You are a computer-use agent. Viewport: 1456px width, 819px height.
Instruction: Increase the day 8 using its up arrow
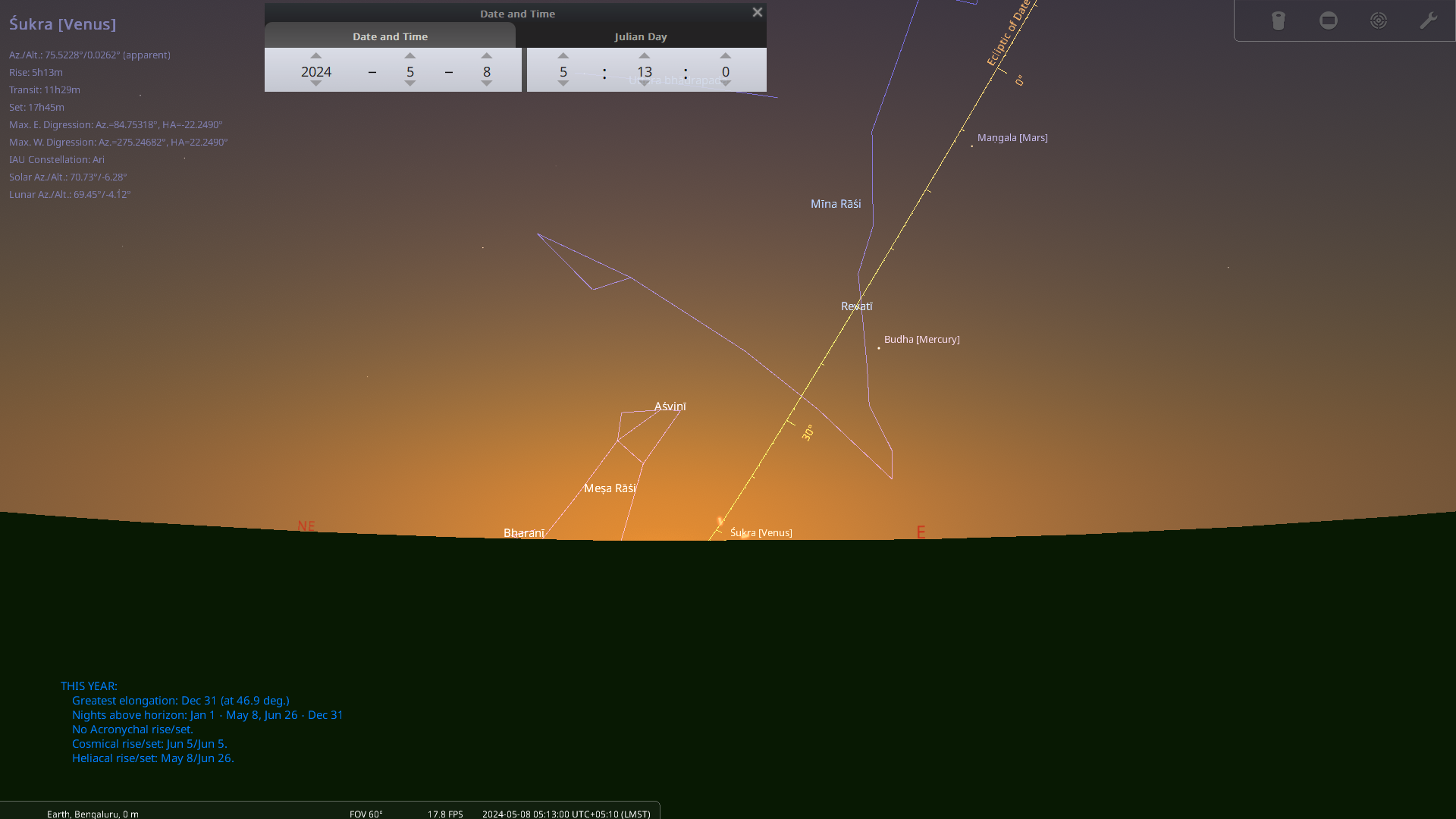point(486,55)
